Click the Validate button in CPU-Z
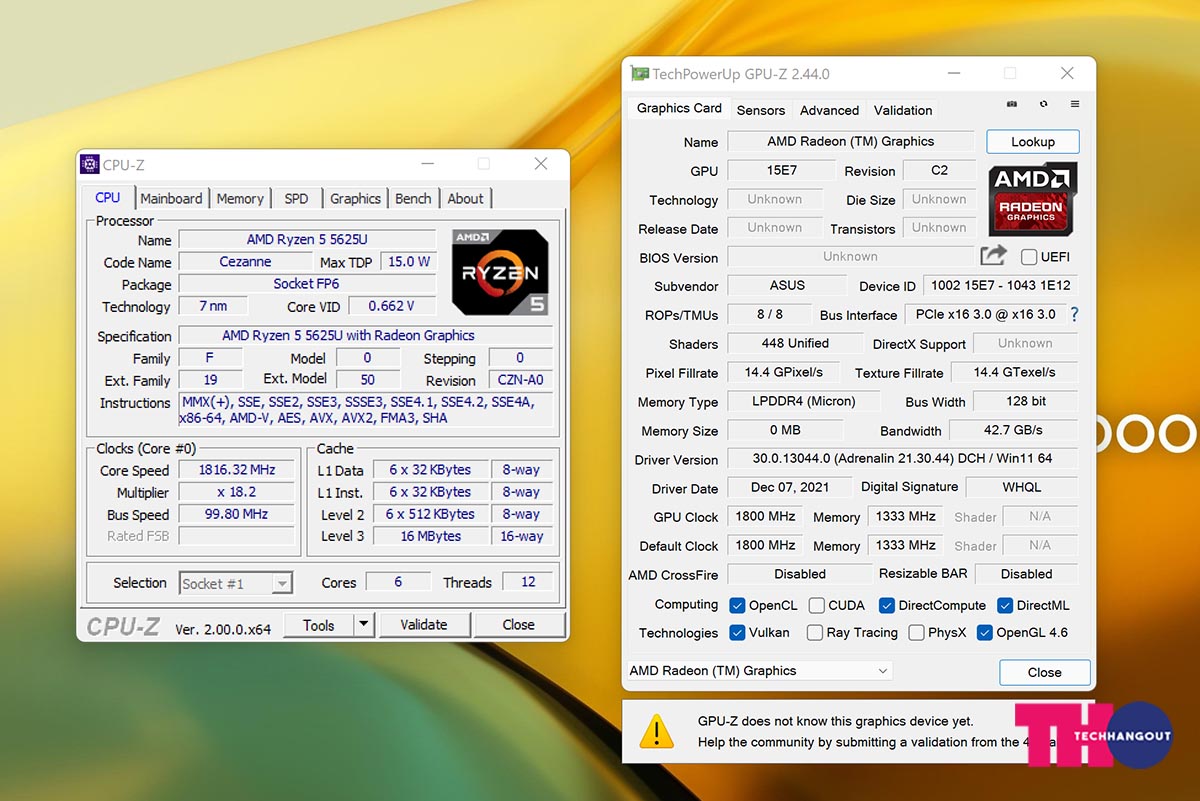The width and height of the screenshot is (1200, 801). (x=424, y=625)
